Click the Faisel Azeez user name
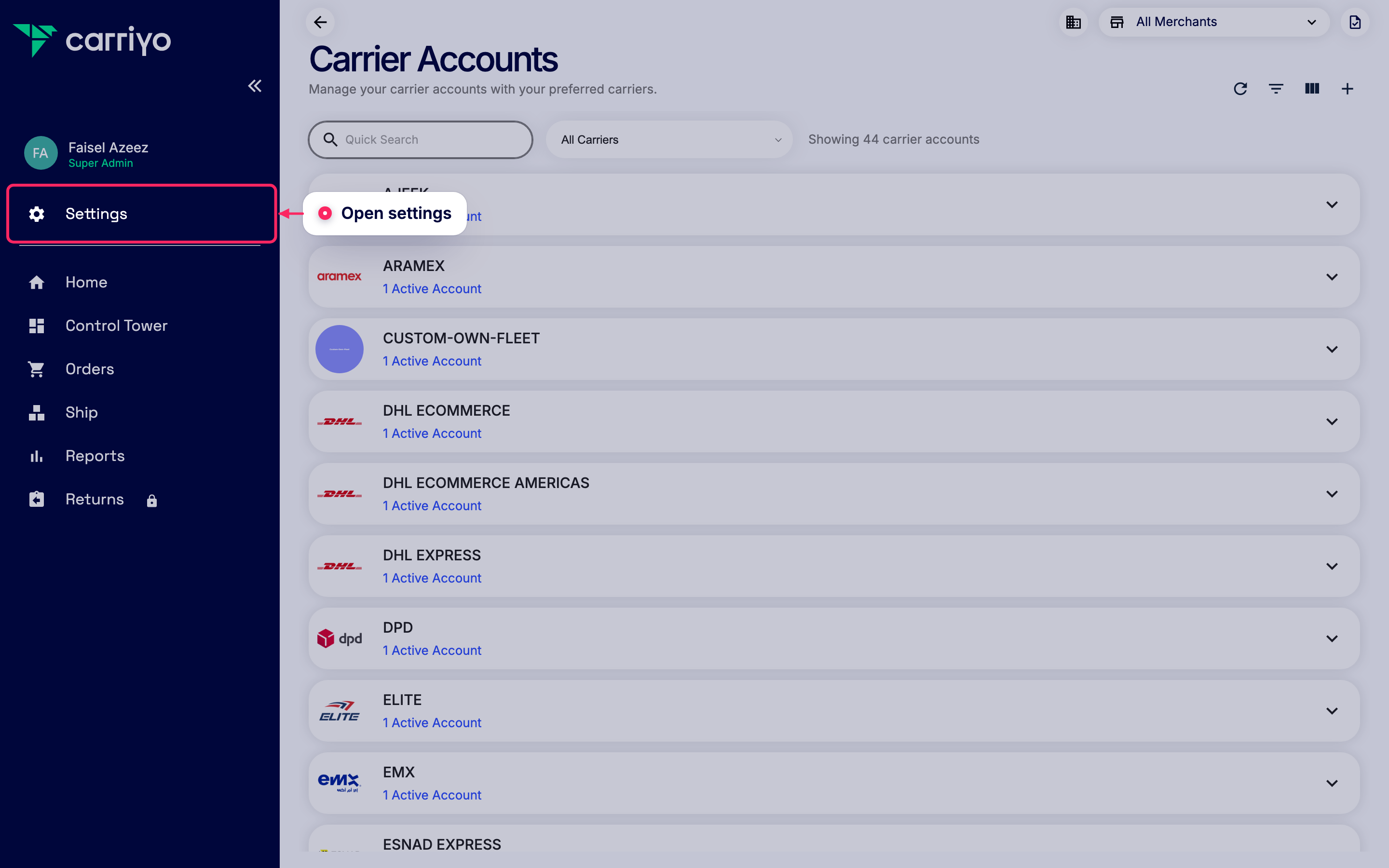Viewport: 1389px width, 868px height. pos(109,148)
